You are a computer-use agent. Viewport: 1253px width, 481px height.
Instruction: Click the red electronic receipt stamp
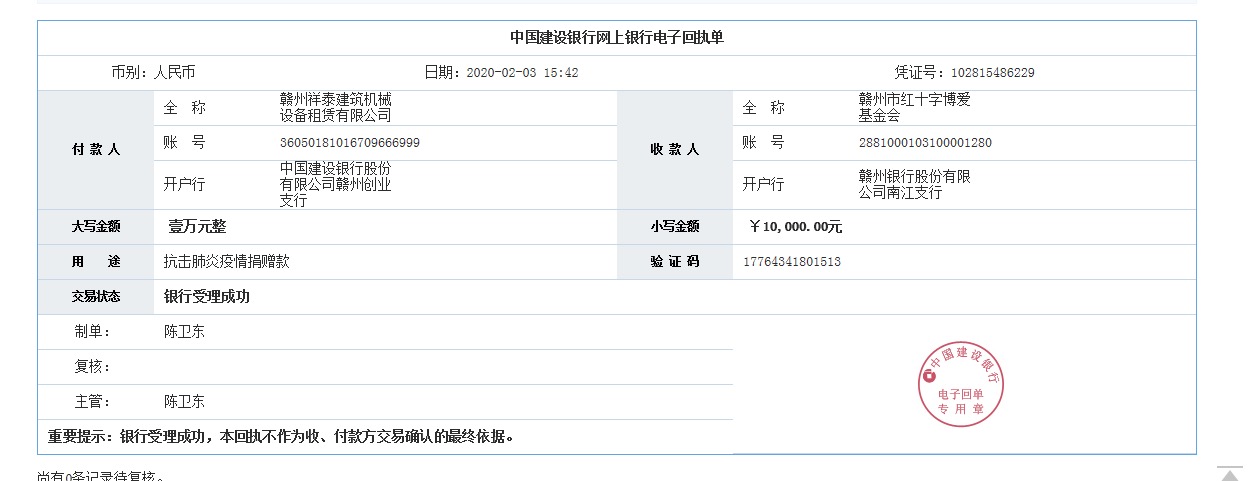coord(960,386)
